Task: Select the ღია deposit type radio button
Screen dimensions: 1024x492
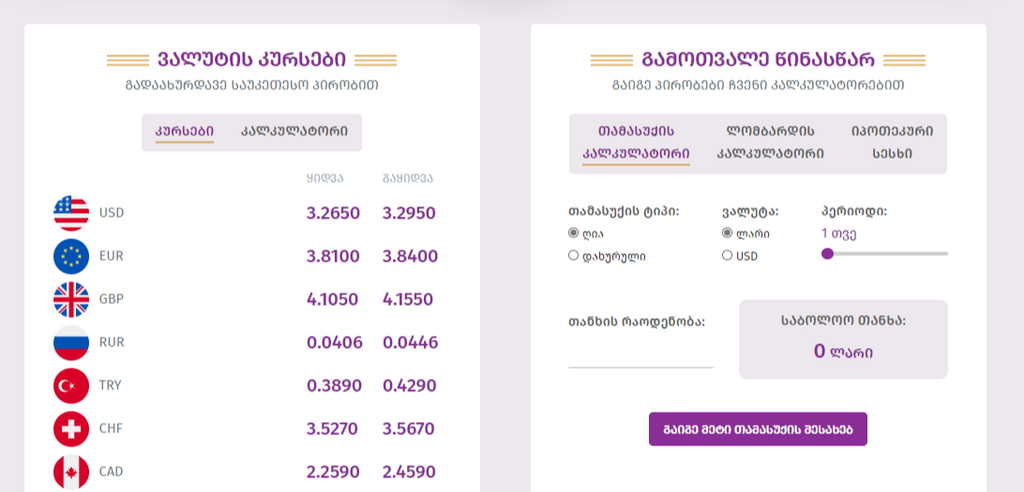Action: [x=574, y=233]
